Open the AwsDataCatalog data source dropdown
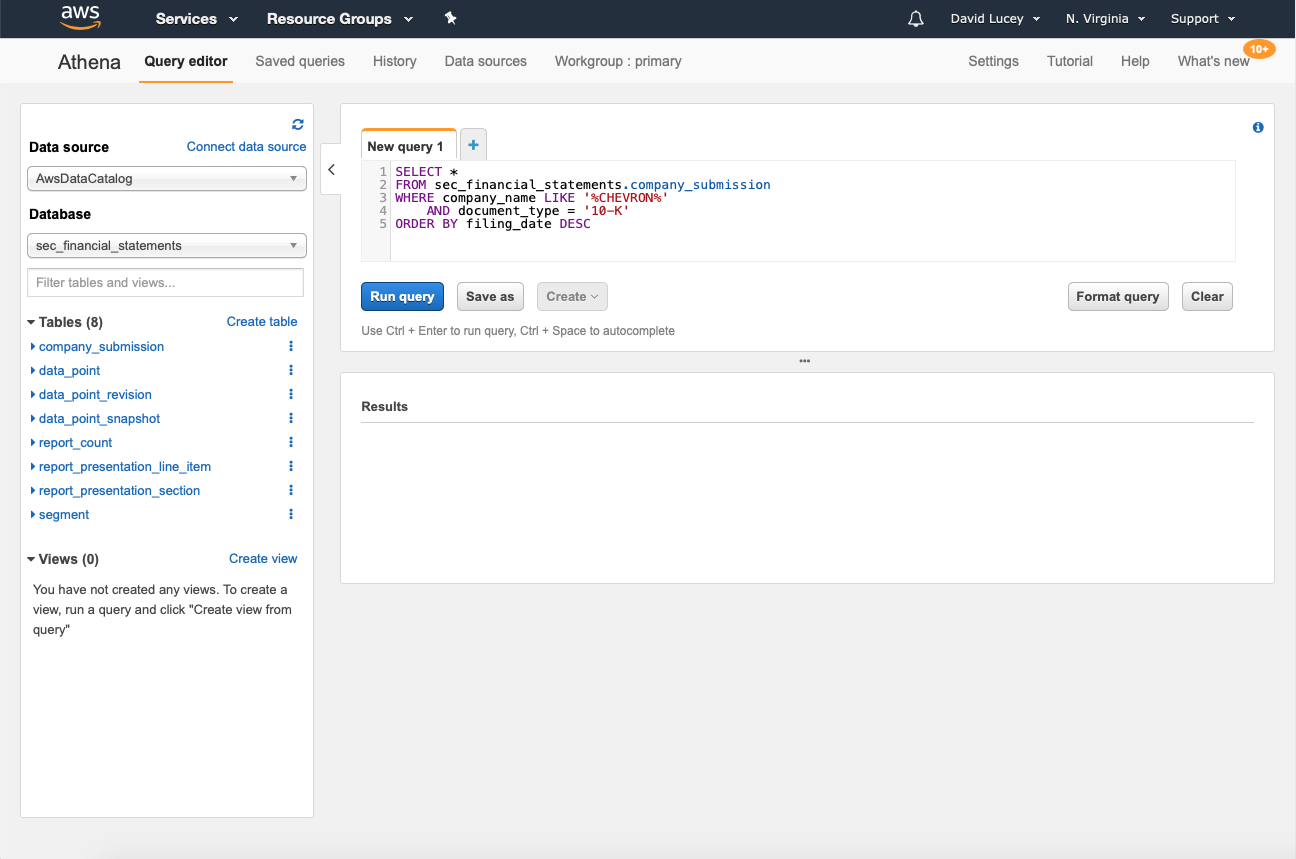This screenshot has width=1296, height=859. [x=166, y=179]
